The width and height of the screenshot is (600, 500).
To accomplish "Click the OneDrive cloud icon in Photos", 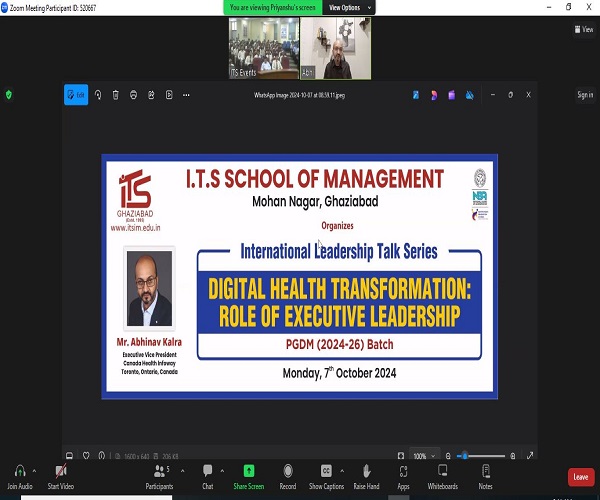I will [x=470, y=95].
